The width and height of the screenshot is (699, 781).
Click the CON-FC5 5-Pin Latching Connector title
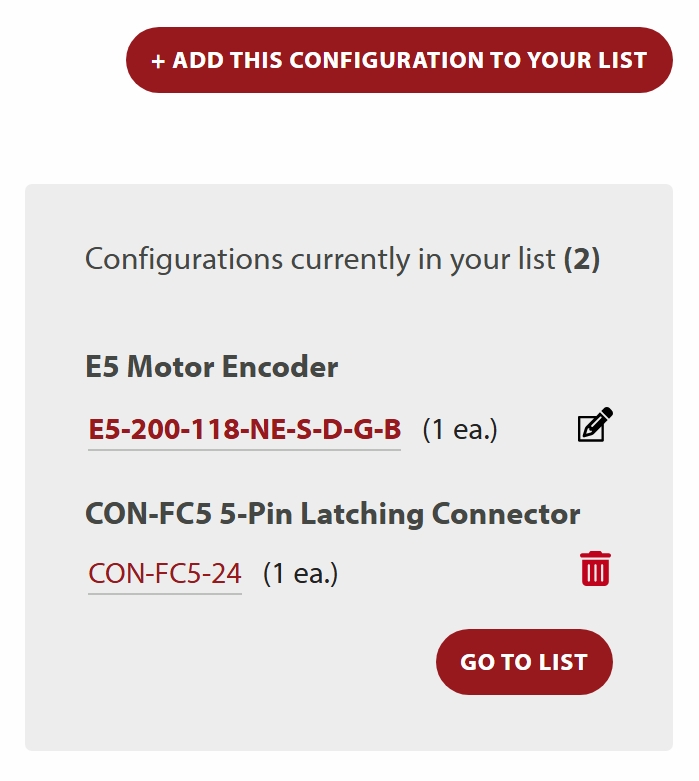click(333, 514)
